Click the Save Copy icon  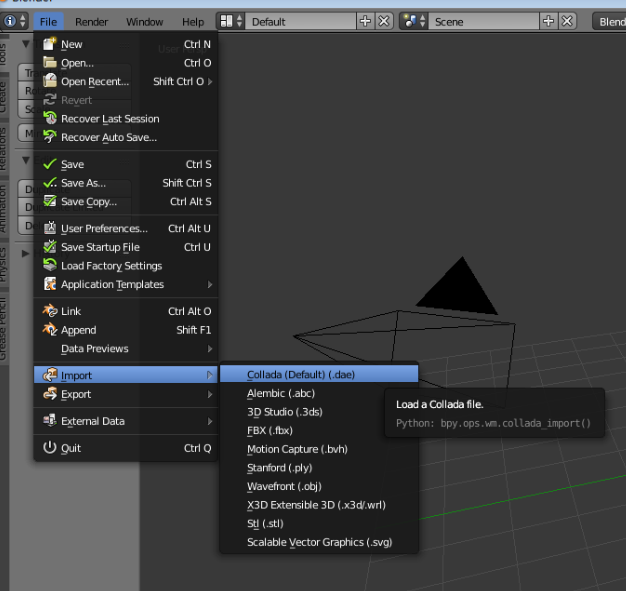(50, 201)
